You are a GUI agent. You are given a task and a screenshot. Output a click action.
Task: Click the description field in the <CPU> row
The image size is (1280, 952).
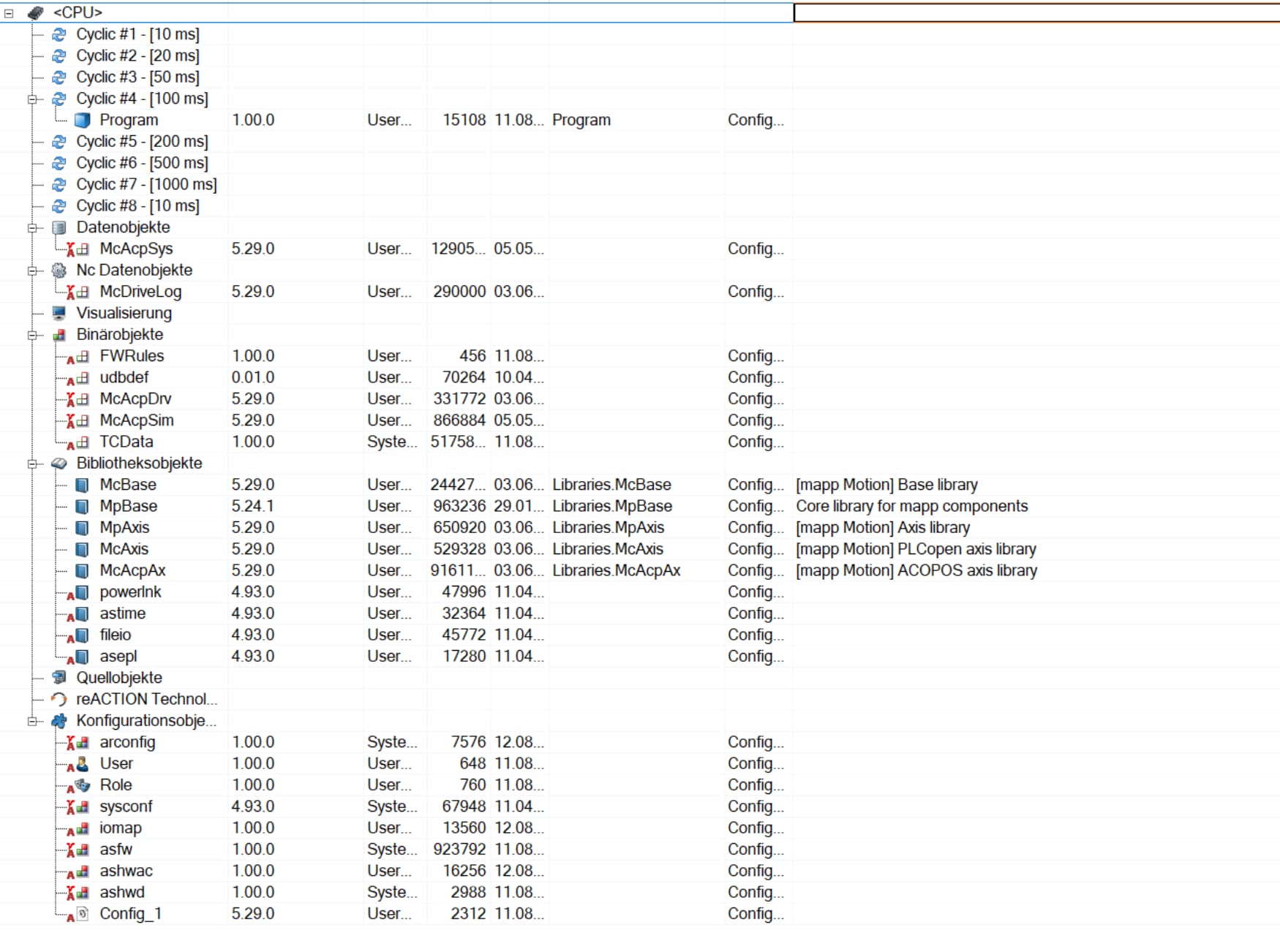point(1036,12)
